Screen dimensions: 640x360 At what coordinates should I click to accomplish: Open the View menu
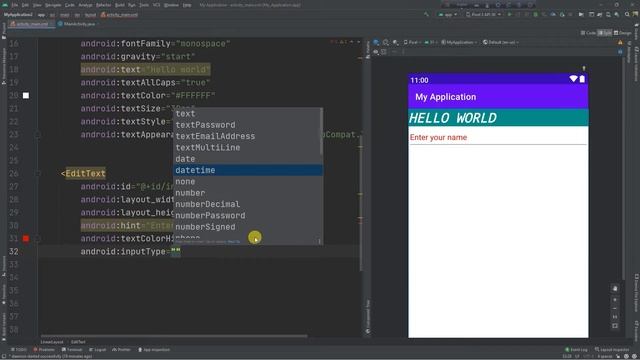pos(37,5)
